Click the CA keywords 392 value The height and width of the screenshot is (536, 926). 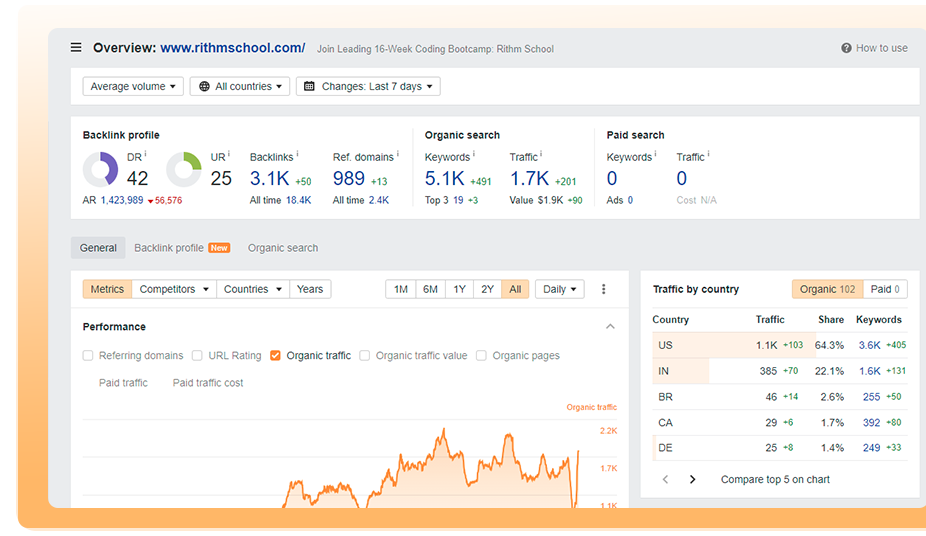[x=871, y=423]
